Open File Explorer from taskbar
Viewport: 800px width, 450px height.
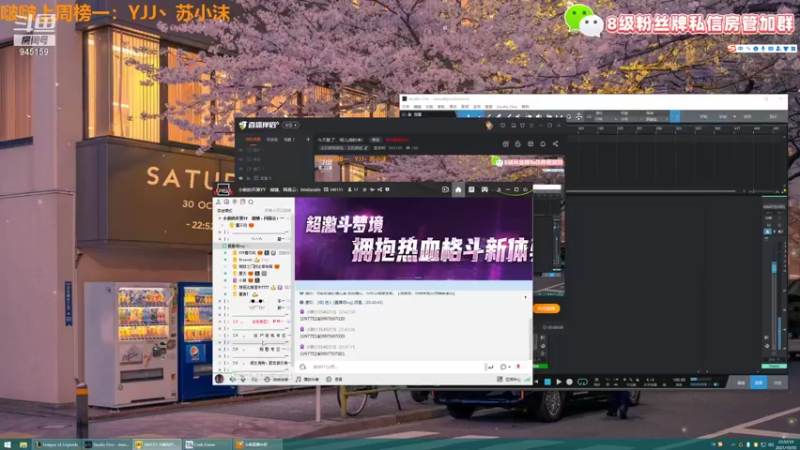coord(23,444)
